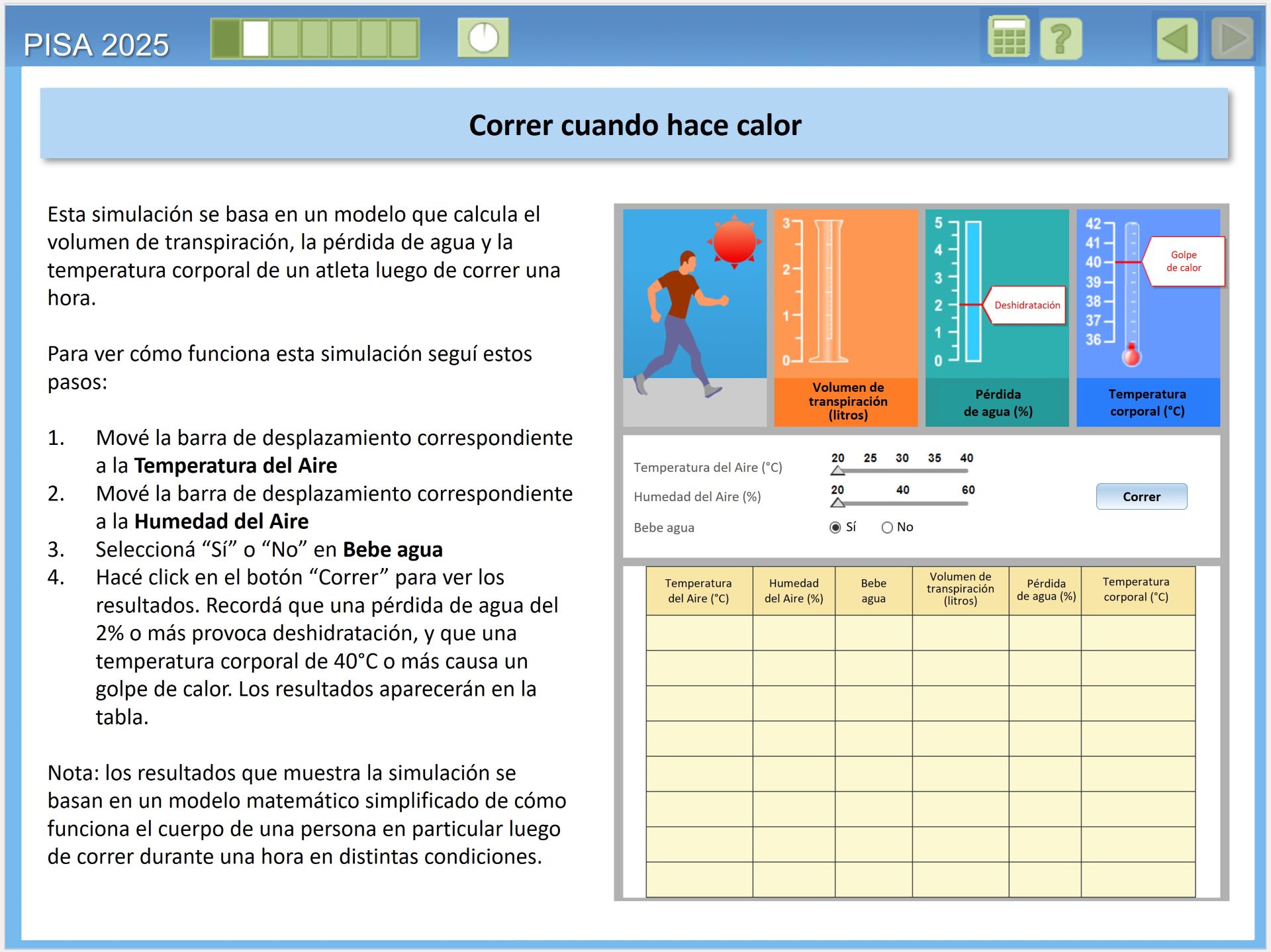Set air humidity slider to 40
Viewport: 1271px width, 952px height.
coord(903,503)
